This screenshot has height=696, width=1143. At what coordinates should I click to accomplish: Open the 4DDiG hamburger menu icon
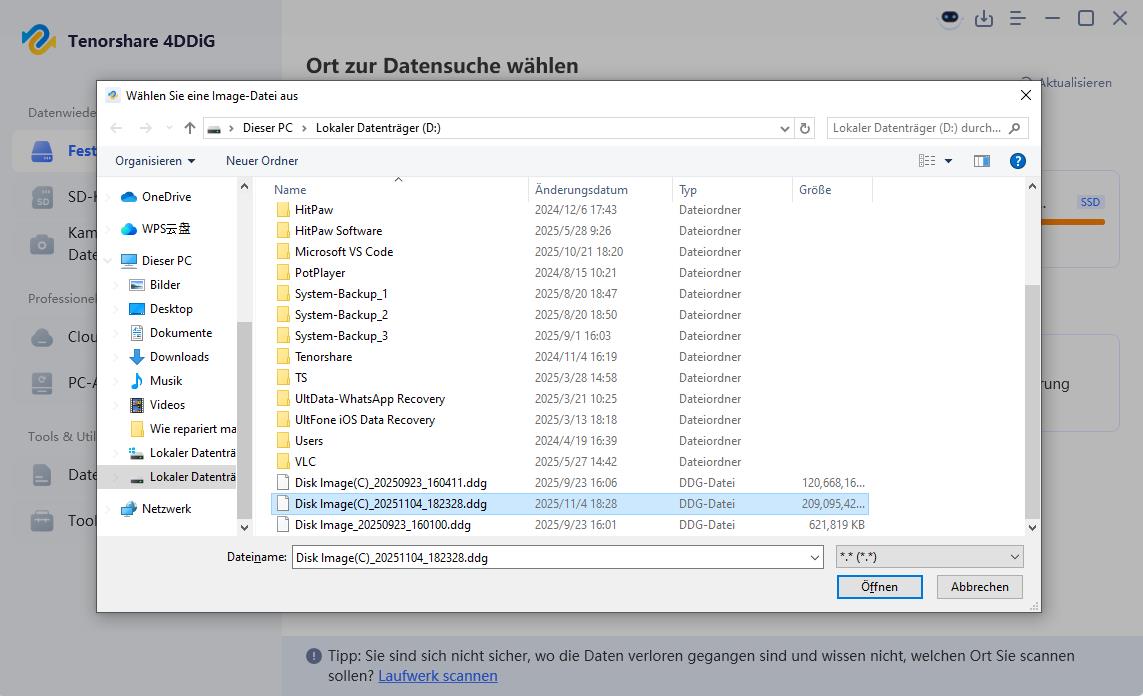[1018, 18]
